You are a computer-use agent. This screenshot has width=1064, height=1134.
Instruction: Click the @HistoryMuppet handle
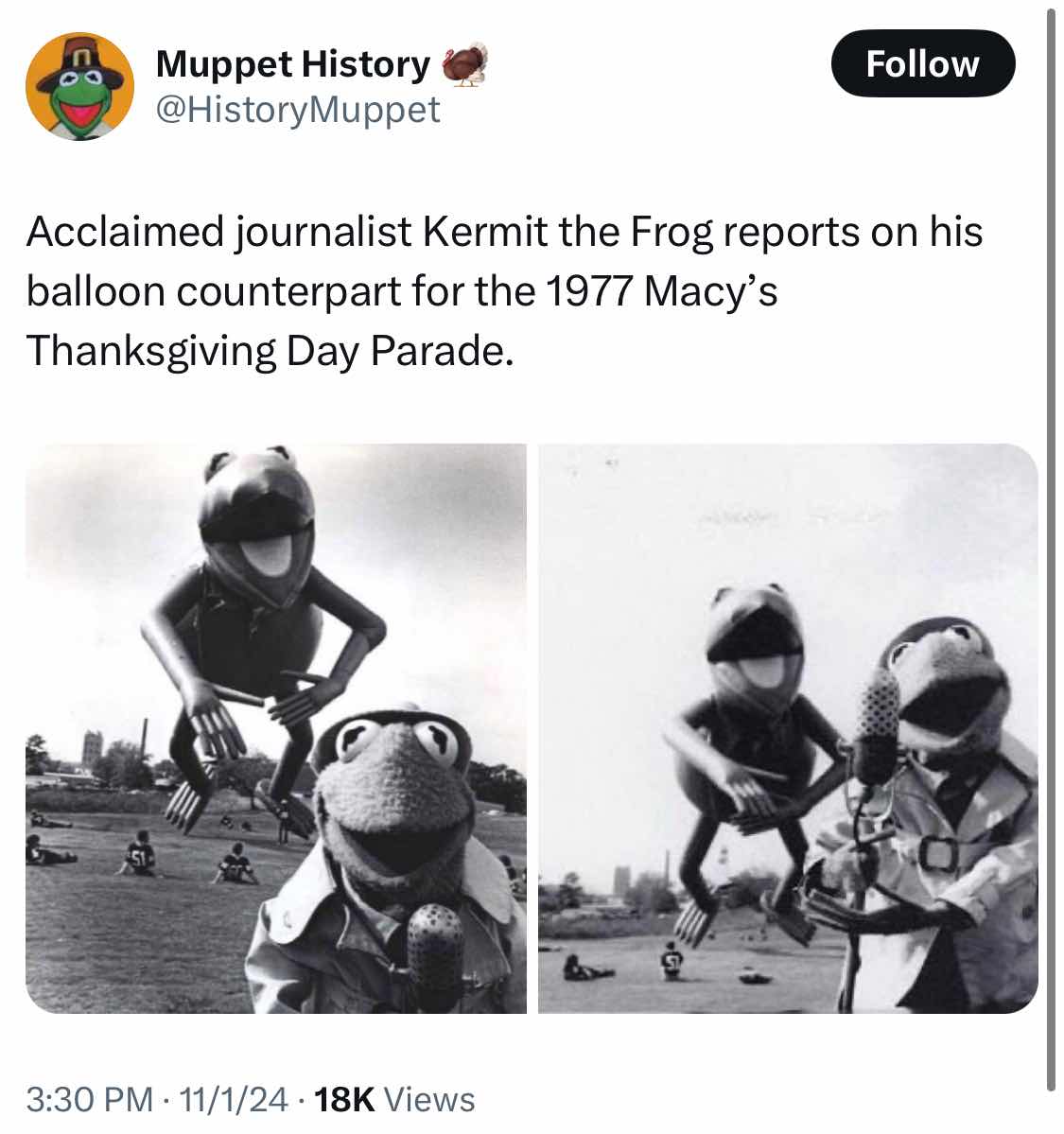[297, 111]
